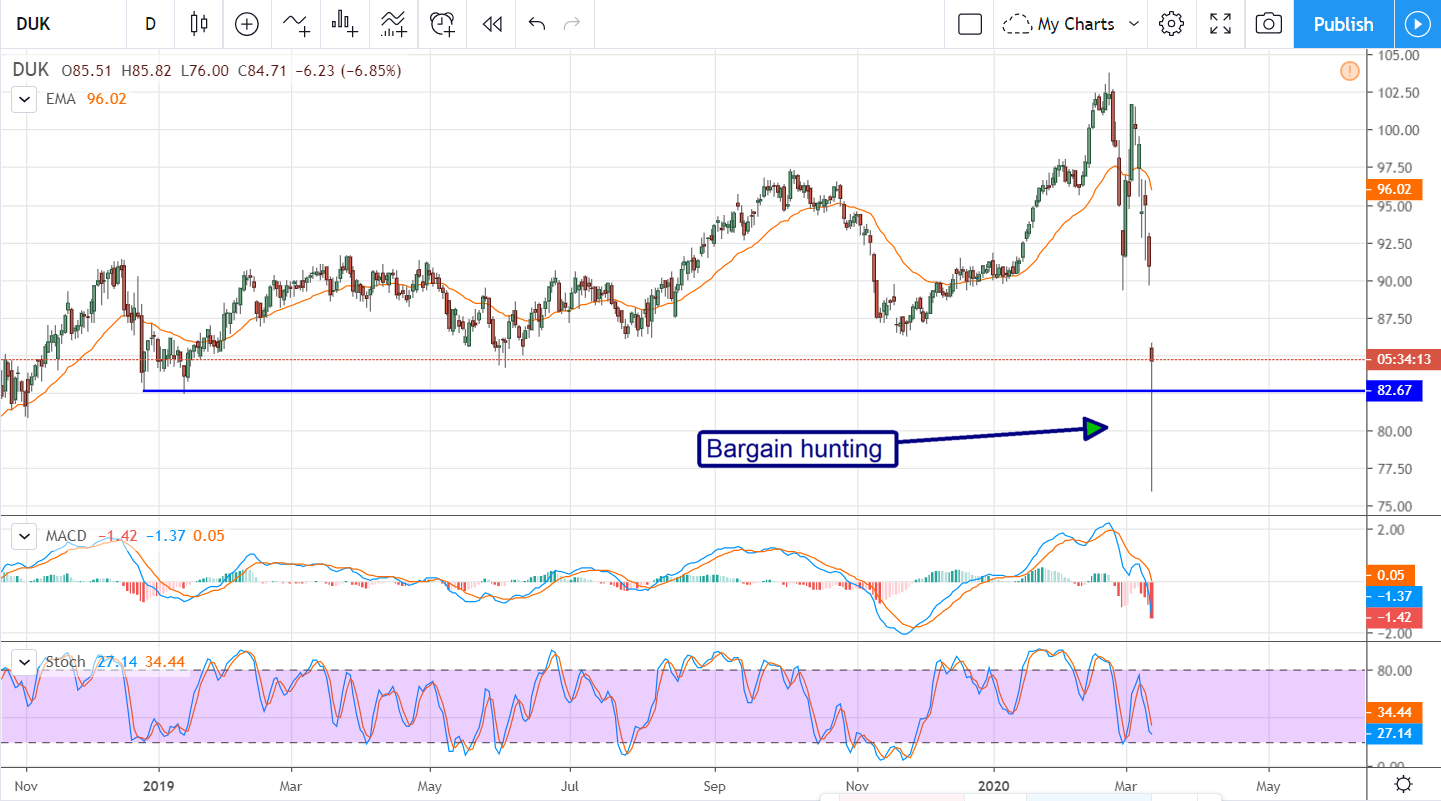Click the My Charts cloud button

(x=1060, y=24)
